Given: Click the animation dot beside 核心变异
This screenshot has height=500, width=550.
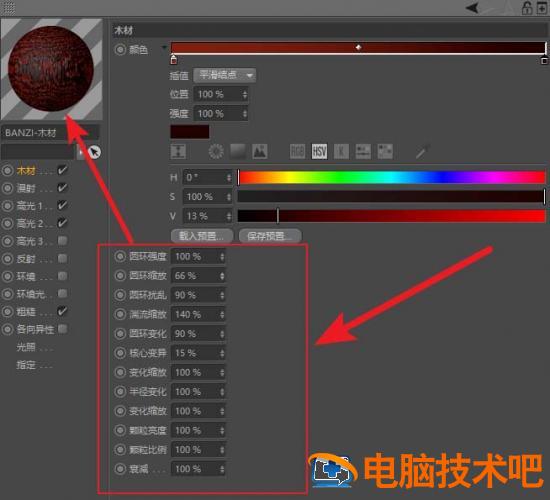Looking at the screenshot, I should tap(120, 353).
